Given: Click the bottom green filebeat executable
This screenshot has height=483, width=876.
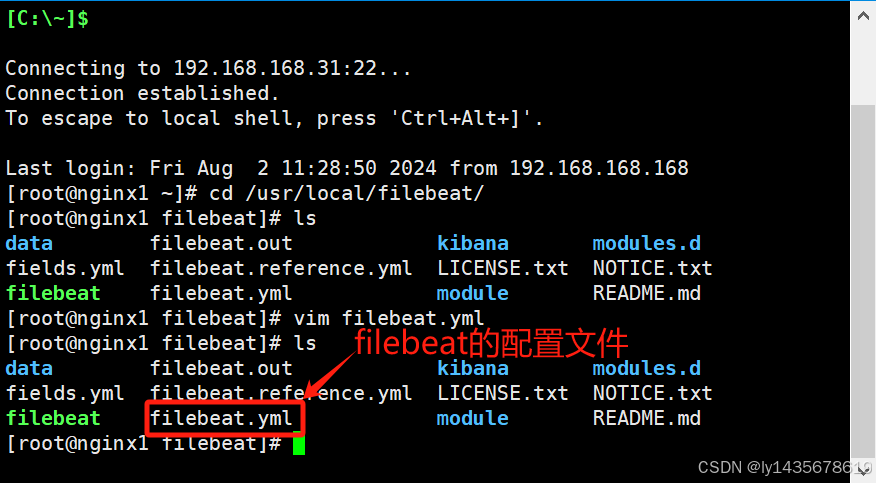Looking at the screenshot, I should tap(53, 418).
